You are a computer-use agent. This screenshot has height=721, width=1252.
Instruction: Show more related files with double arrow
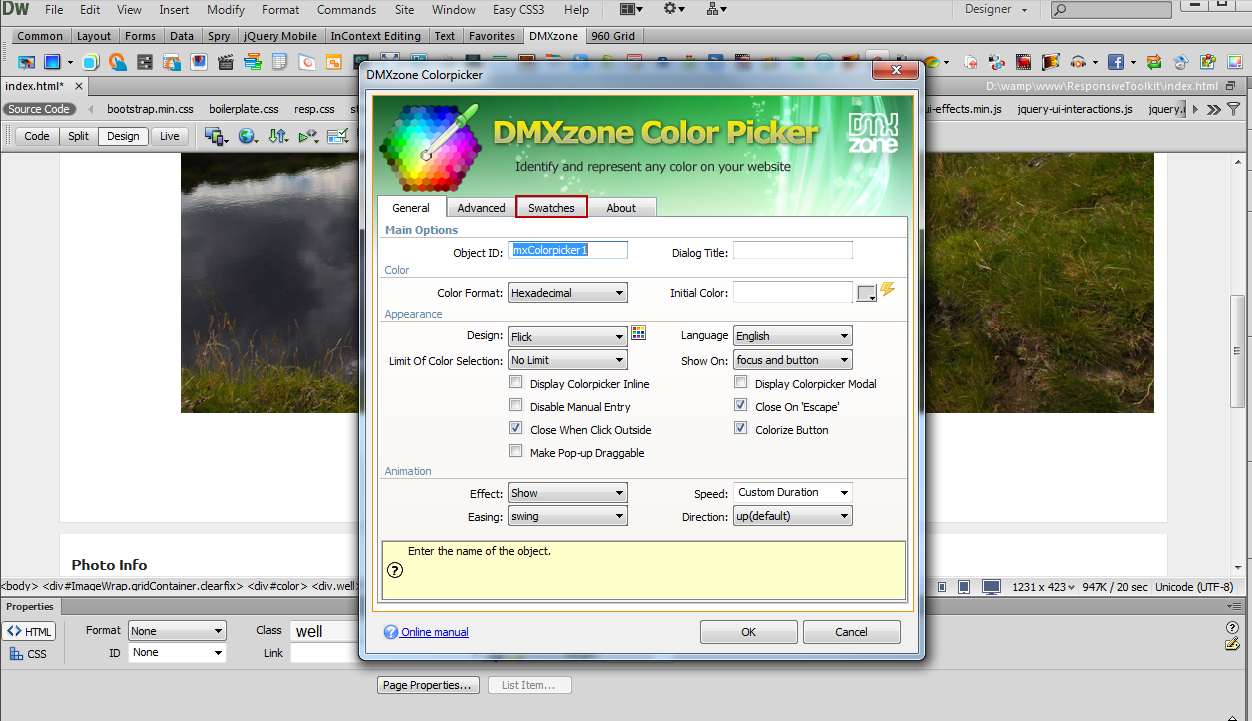pyautogui.click(x=1213, y=109)
